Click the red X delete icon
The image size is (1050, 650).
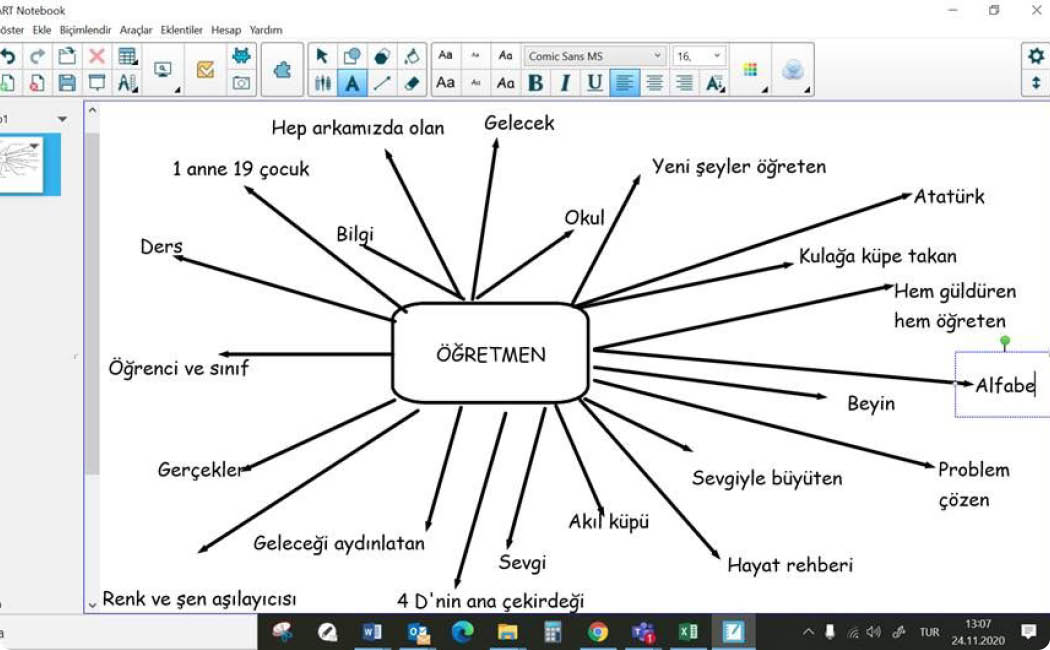97,56
